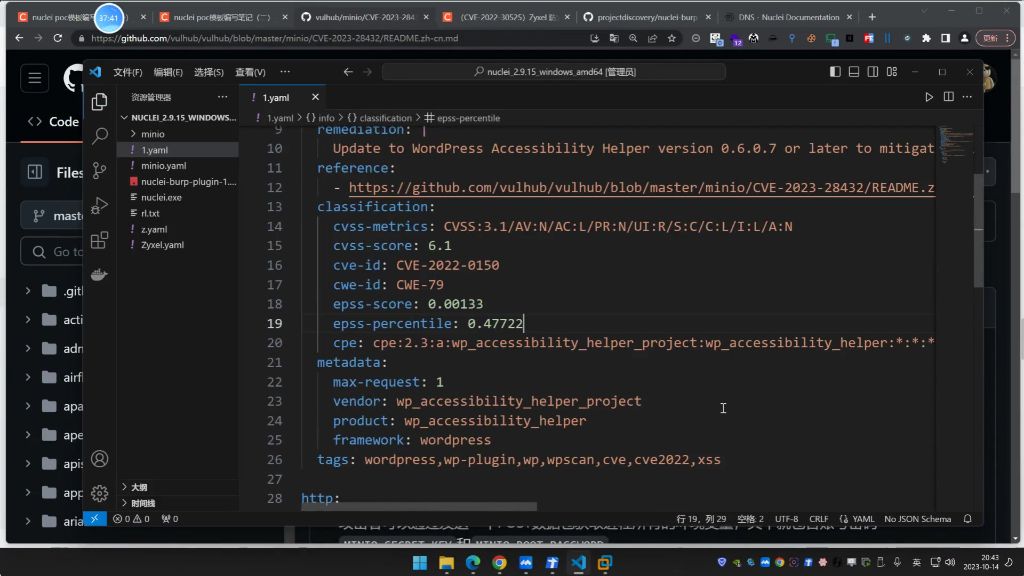1024x576 pixels.
Task: Change the CRLF line ending status item
Action: (818, 519)
